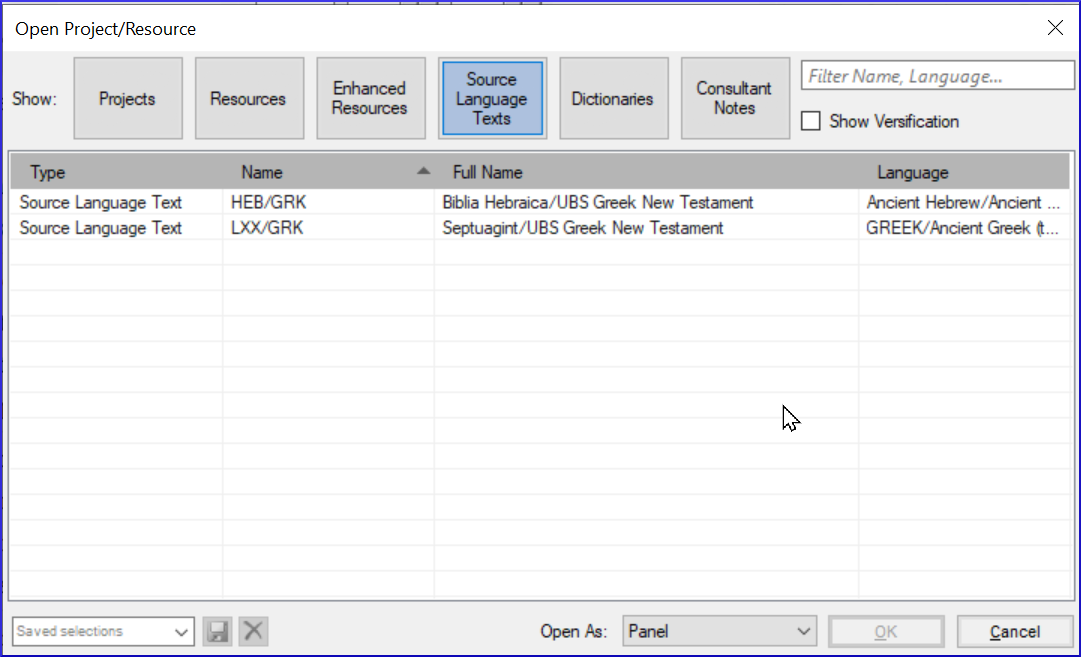
Task: Click Septuagint/UBS Greek New Testament
Action: [x=583, y=228]
